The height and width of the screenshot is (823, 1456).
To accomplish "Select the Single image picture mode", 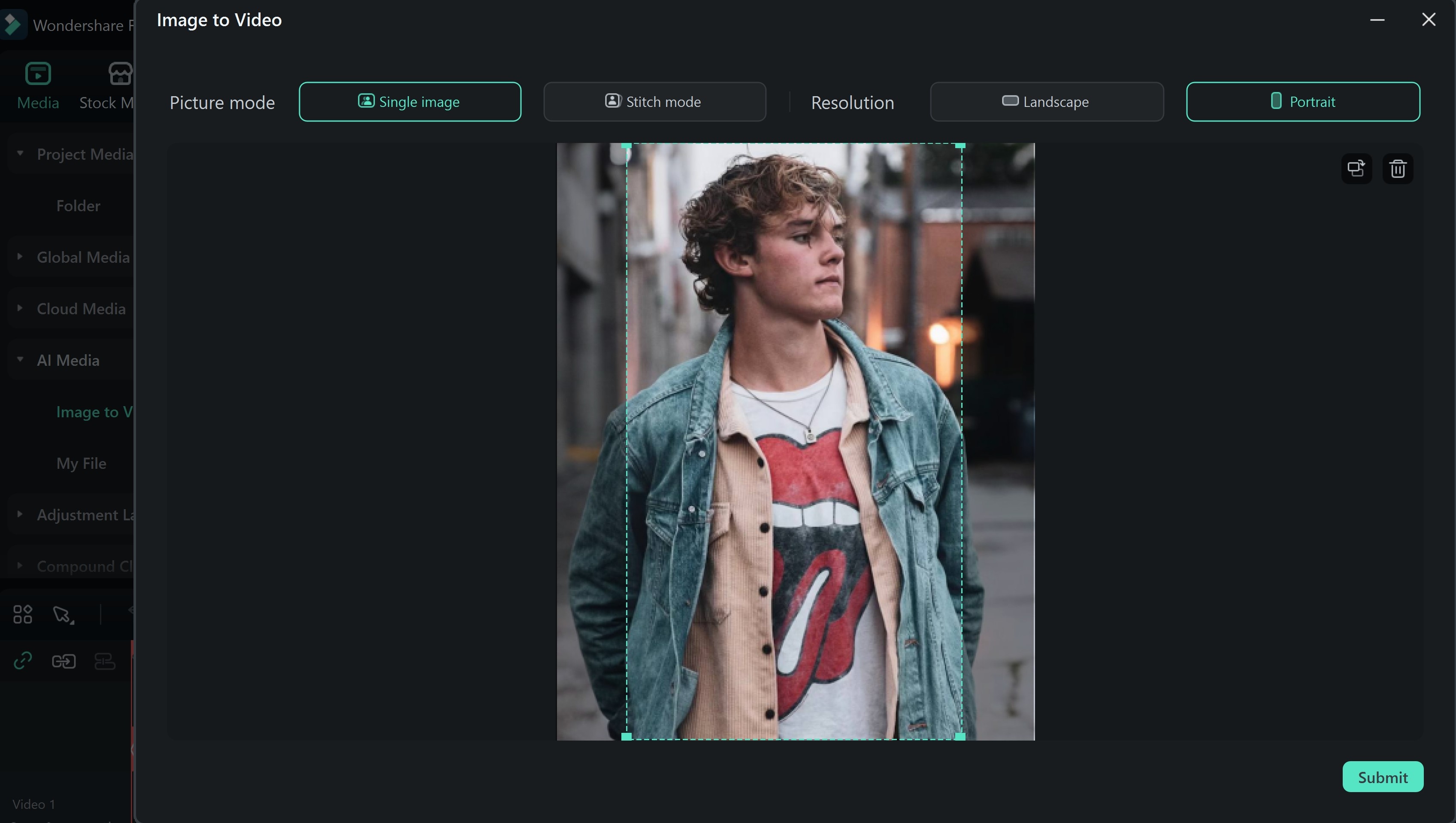I will (410, 102).
